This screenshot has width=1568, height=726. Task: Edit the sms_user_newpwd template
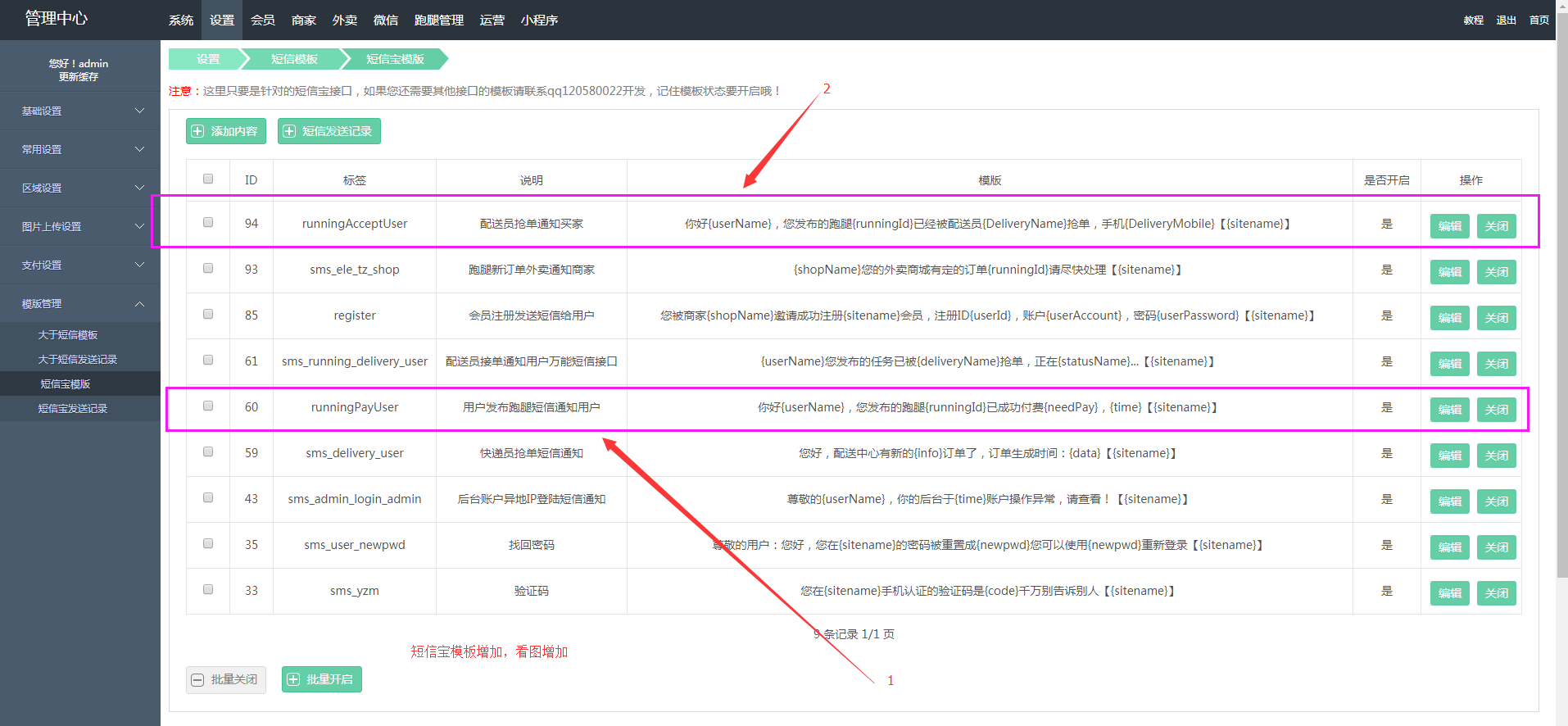point(1450,547)
